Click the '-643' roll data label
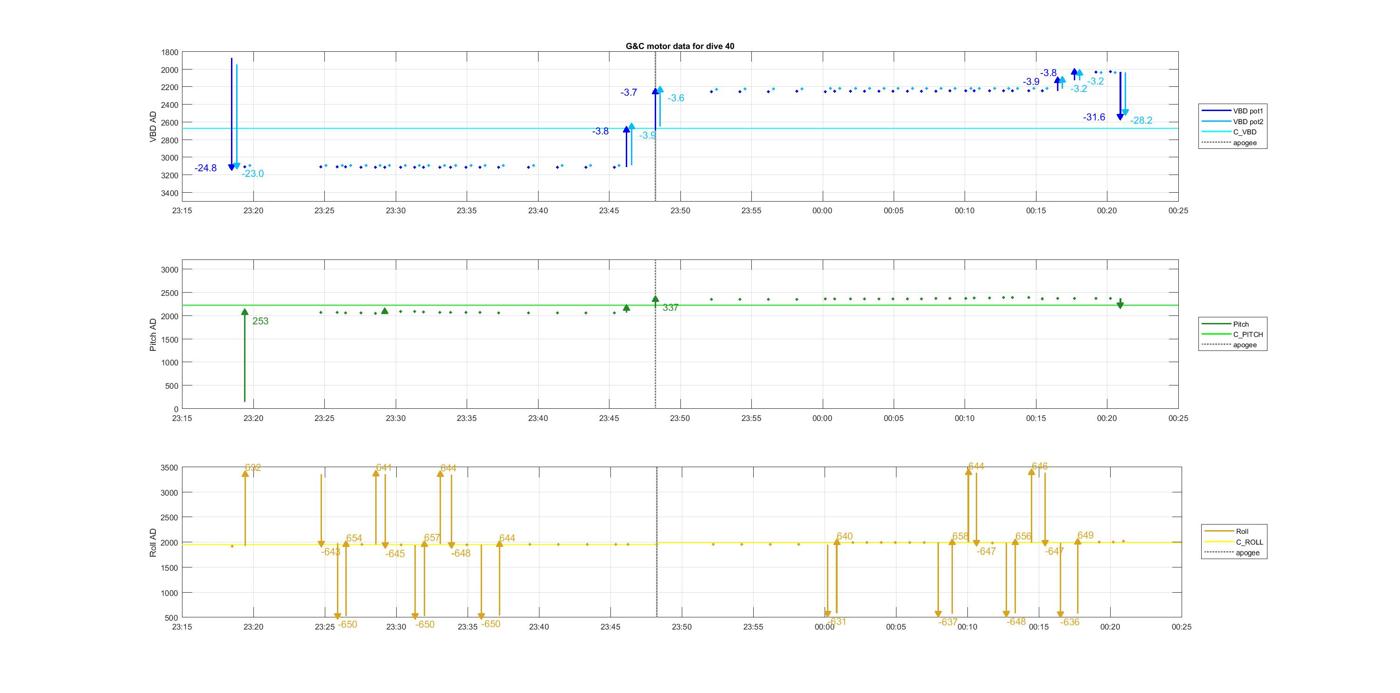This screenshot has height=693, width=1400. 331,552
